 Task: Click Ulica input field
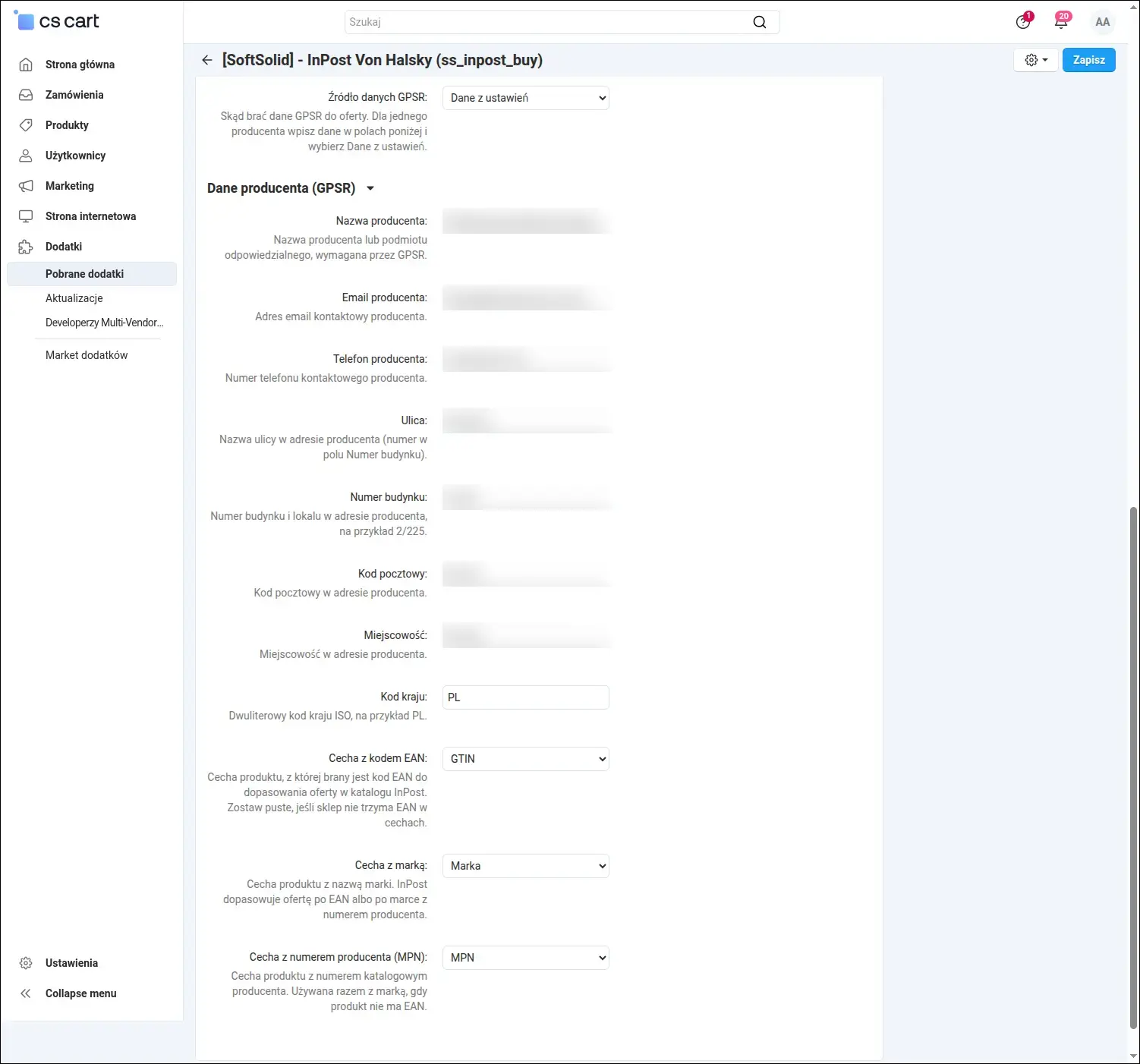526,421
